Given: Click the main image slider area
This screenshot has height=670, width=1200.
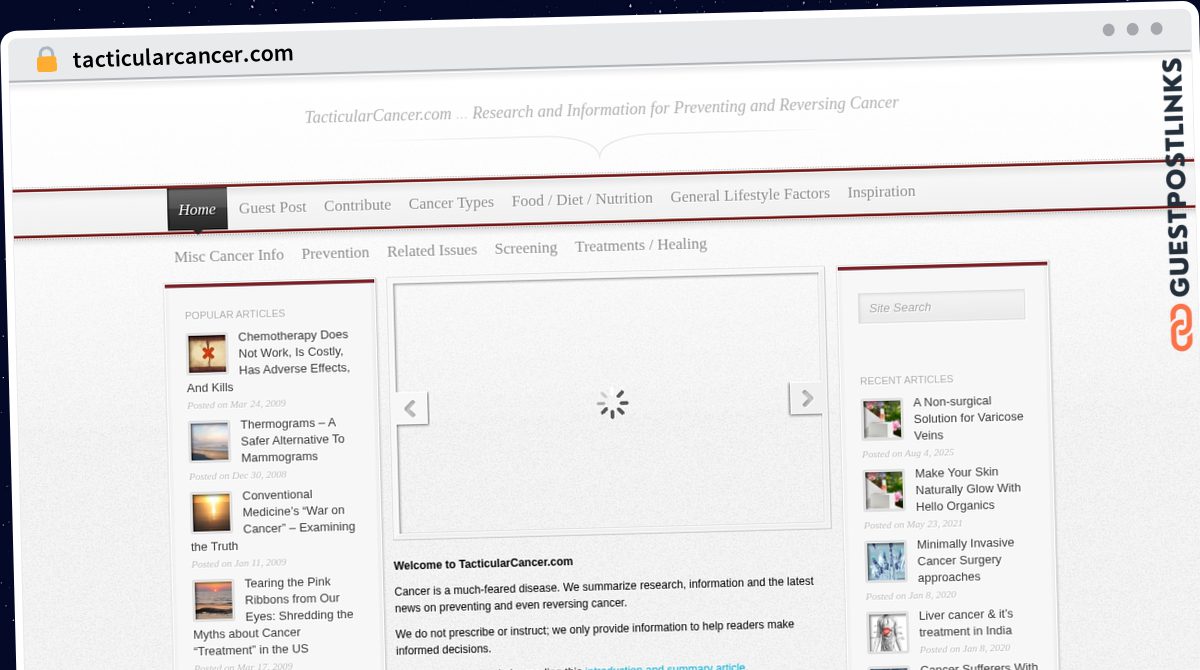Looking at the screenshot, I should pos(611,403).
